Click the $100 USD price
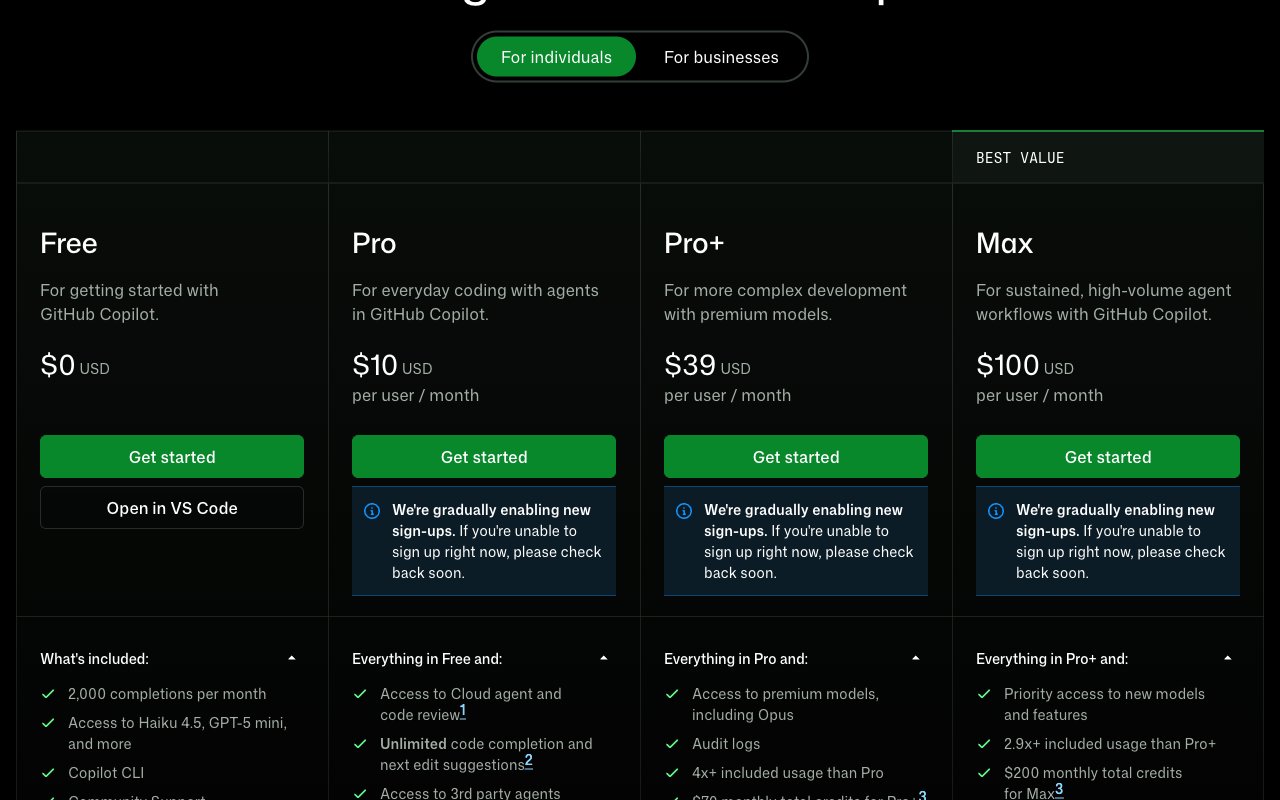 (x=1025, y=366)
